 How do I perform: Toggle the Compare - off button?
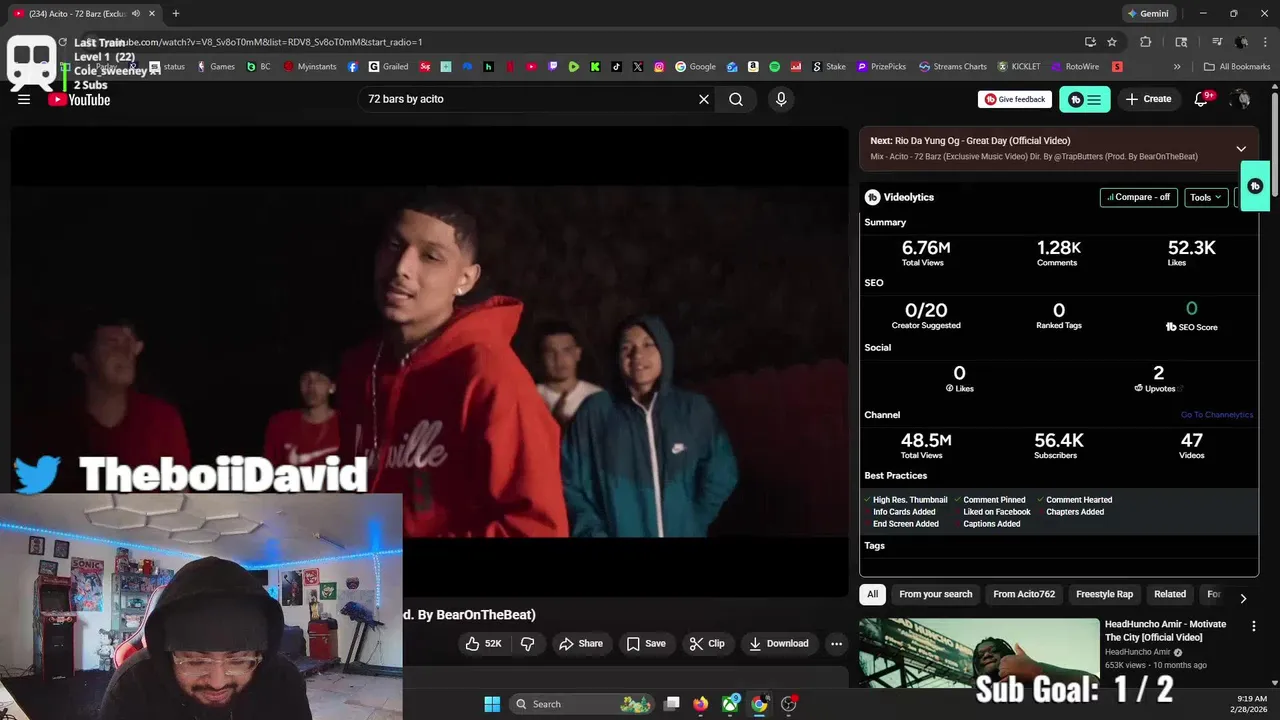pyautogui.click(x=1139, y=197)
